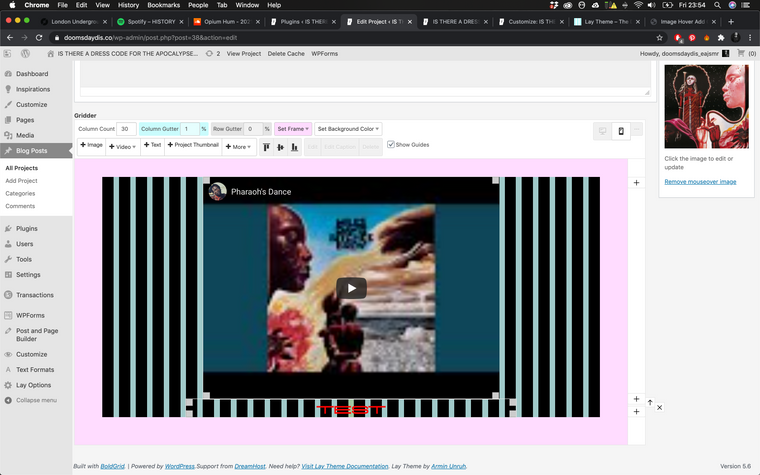Play the Pharaoh's Dance video
This screenshot has height=475, width=760.
350,288
